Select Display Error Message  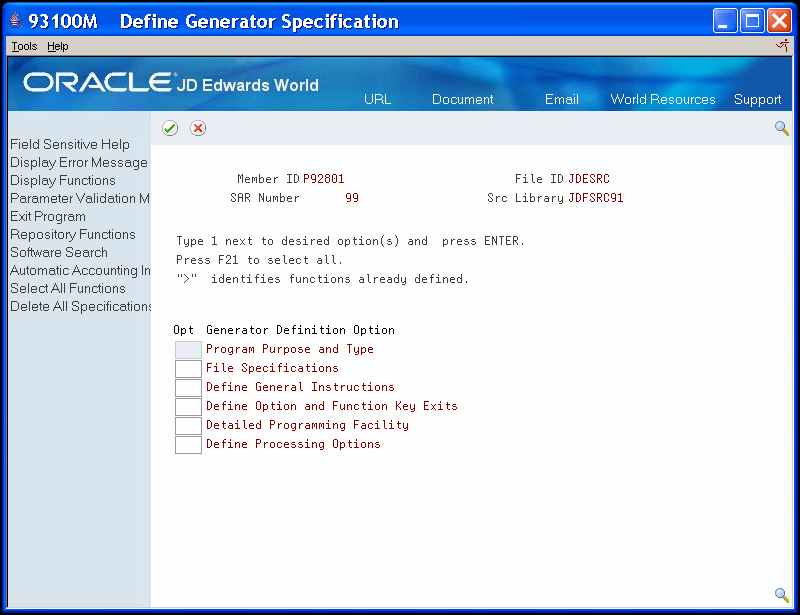pos(79,162)
